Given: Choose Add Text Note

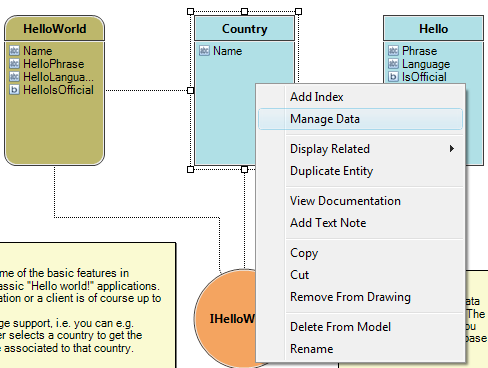Looking at the screenshot, I should point(360,223).
